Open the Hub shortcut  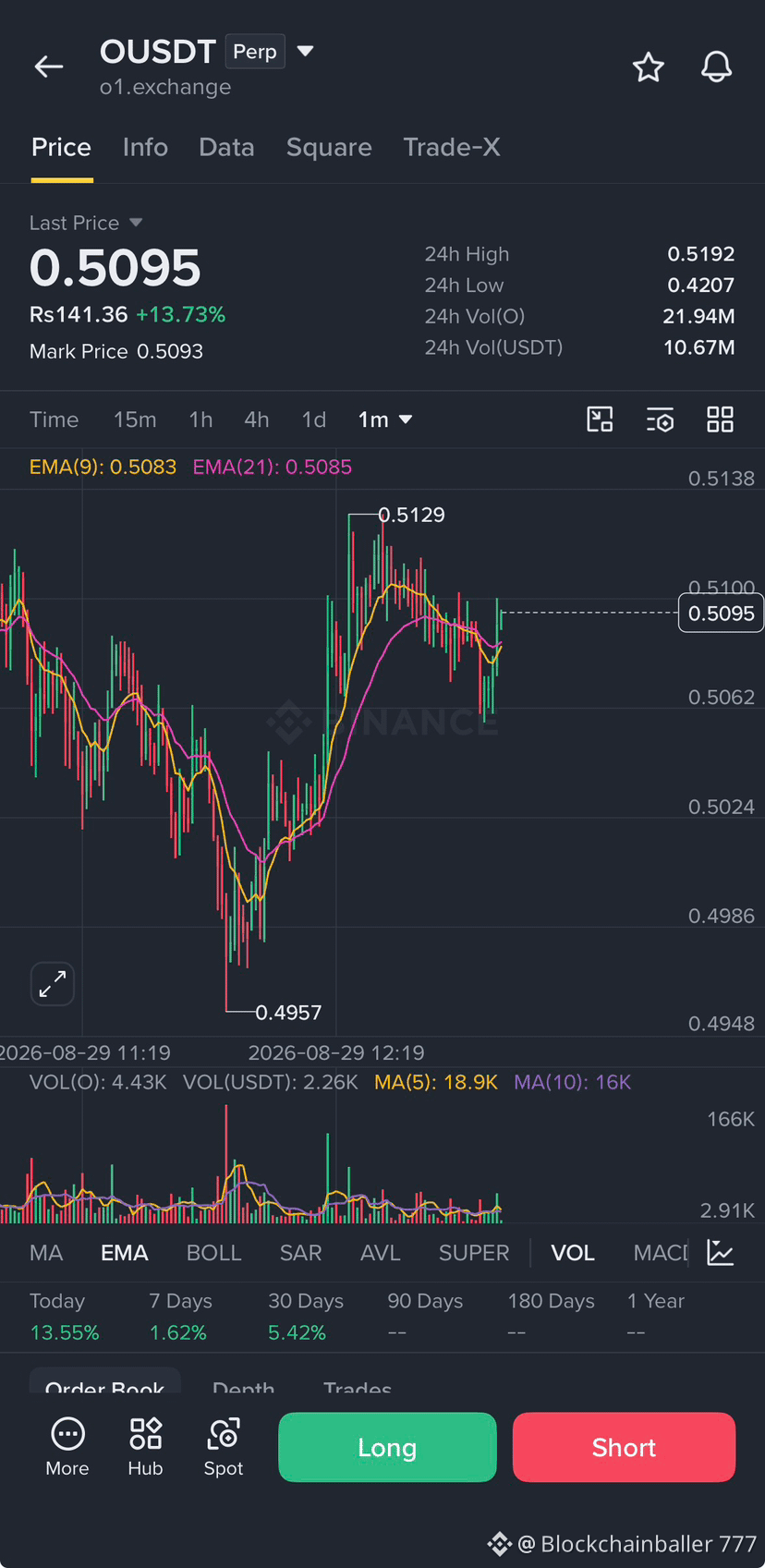pos(145,1447)
